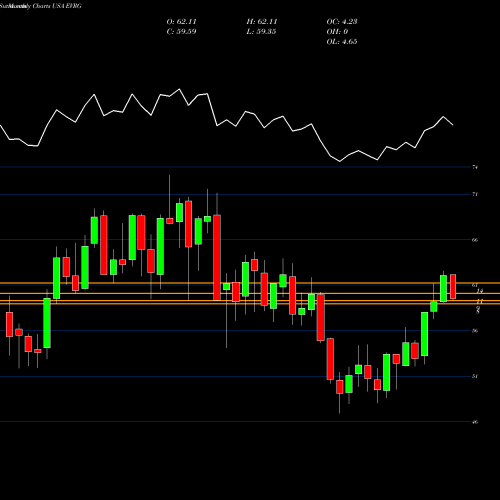Click the final point of the white indicator line
The width and height of the screenshot is (500, 500).
(453, 125)
